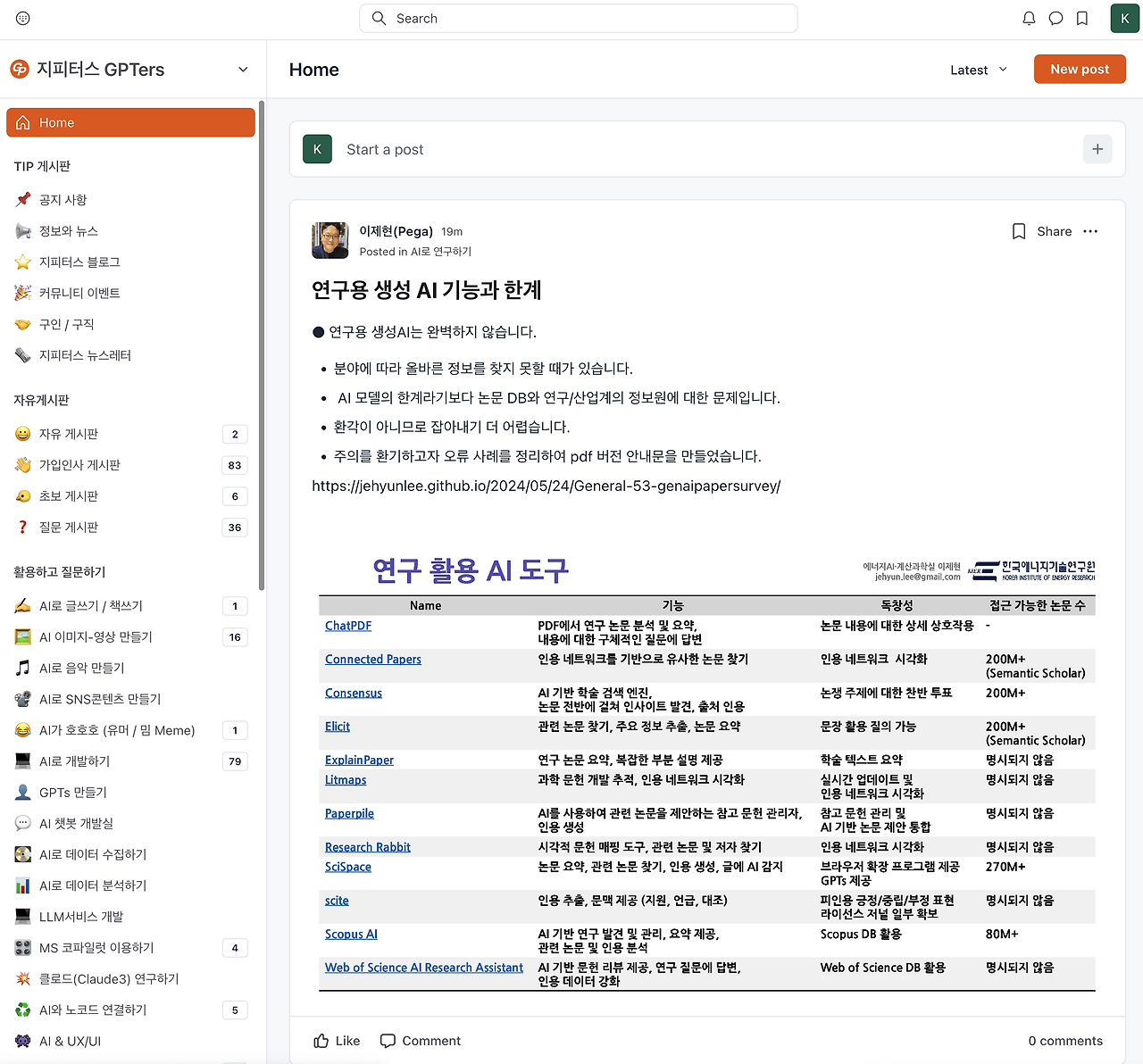Click the Search input field
The image size is (1143, 1064).
click(579, 18)
